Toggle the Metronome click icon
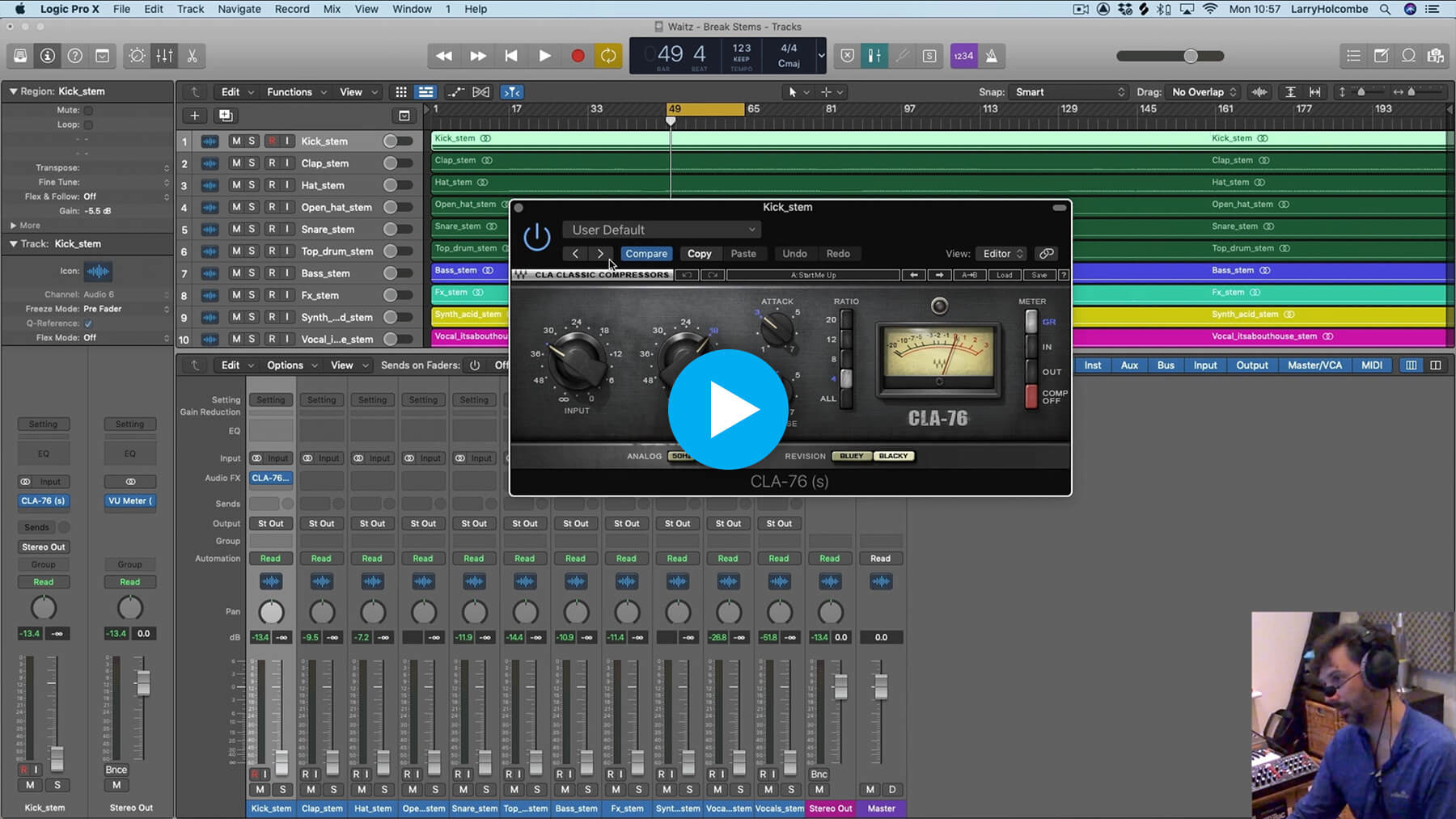This screenshot has width=1456, height=819. coord(992,56)
